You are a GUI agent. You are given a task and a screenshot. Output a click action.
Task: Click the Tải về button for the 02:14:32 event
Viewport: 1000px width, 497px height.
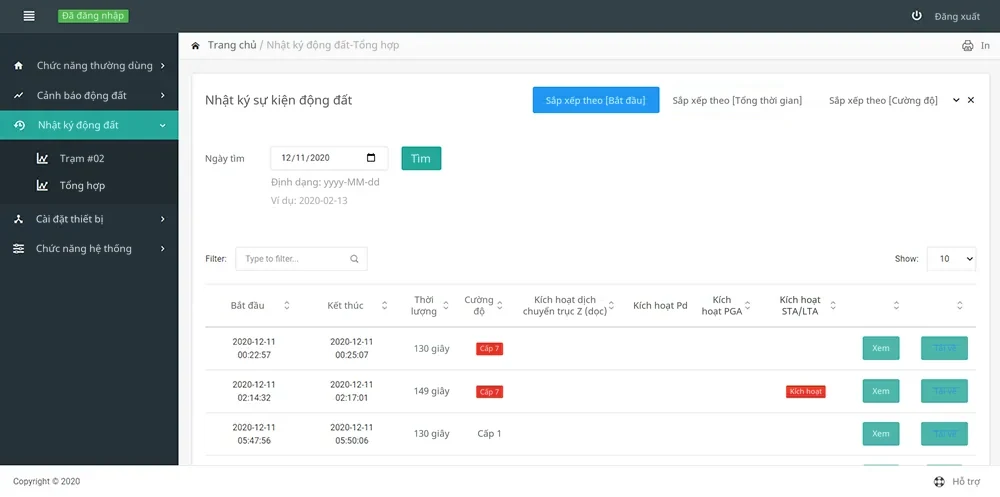coord(945,391)
